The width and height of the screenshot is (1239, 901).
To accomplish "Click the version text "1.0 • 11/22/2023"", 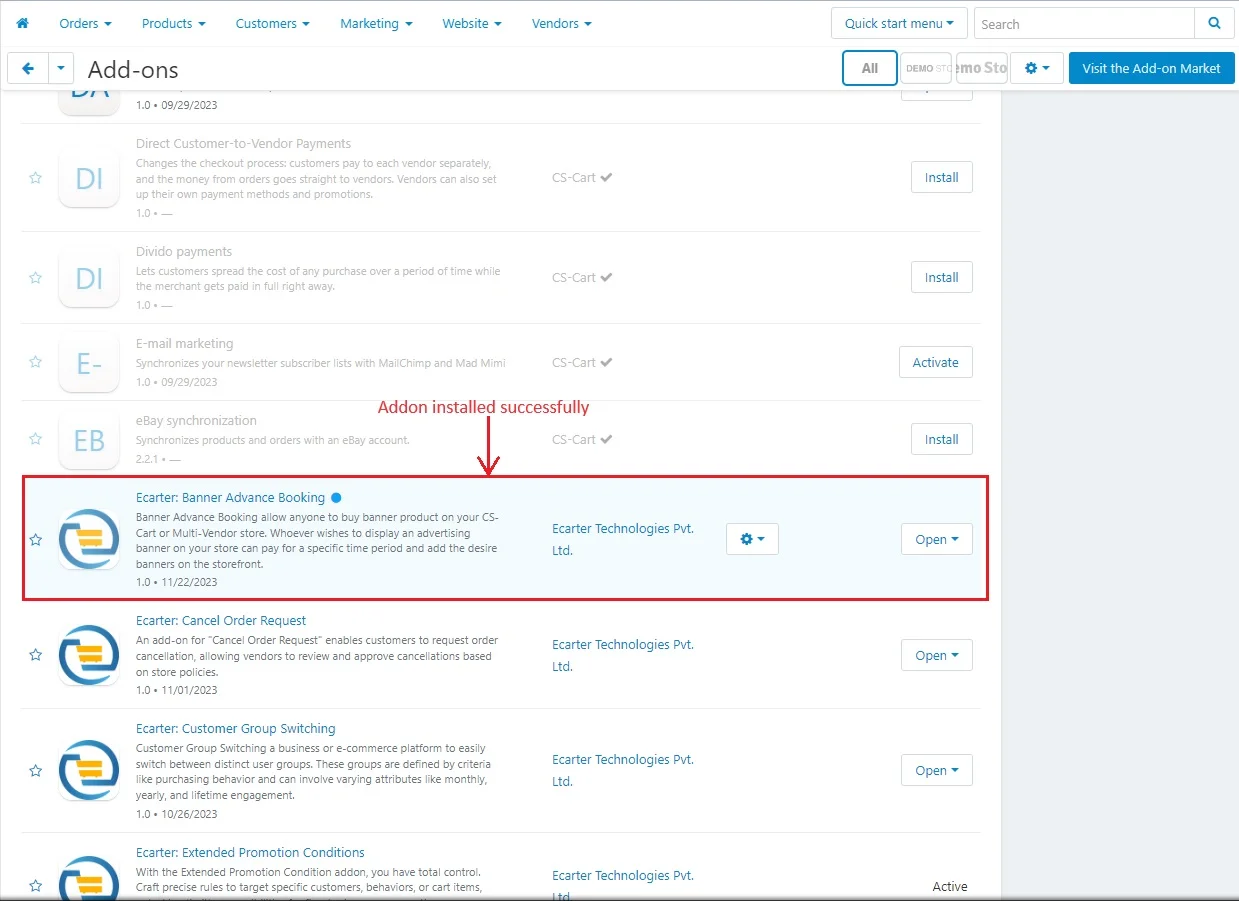I will click(x=177, y=582).
